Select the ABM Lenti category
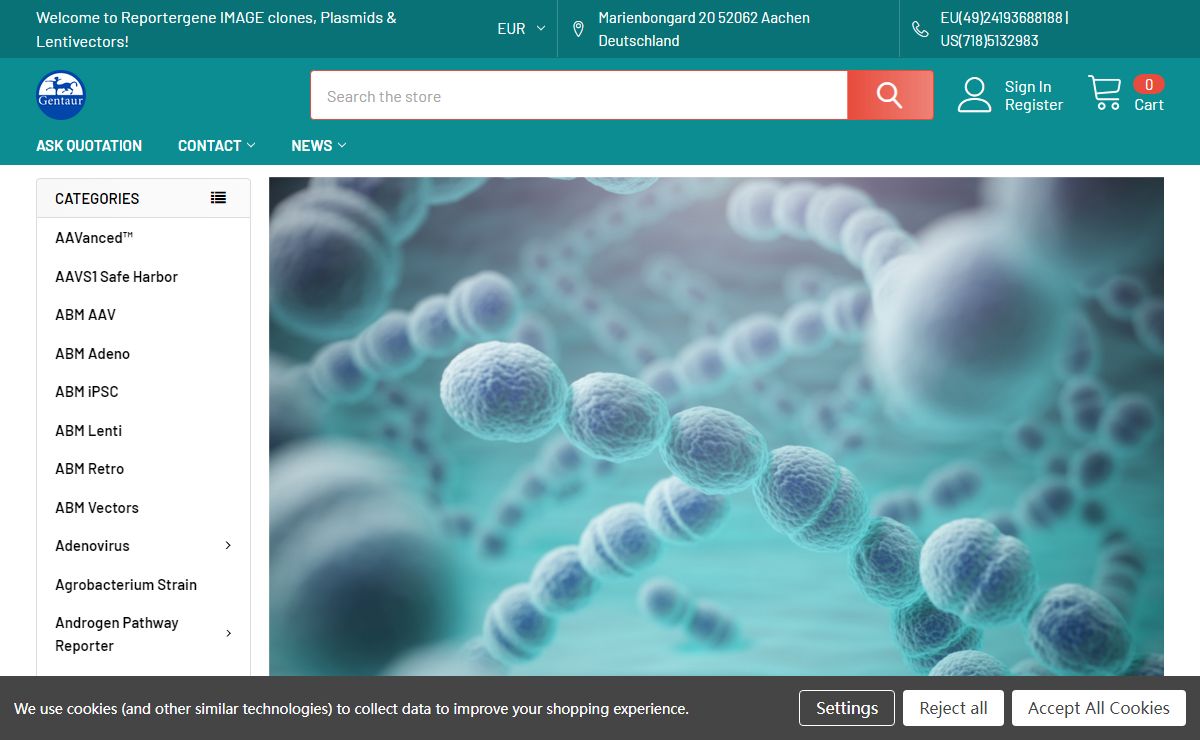 click(x=88, y=431)
